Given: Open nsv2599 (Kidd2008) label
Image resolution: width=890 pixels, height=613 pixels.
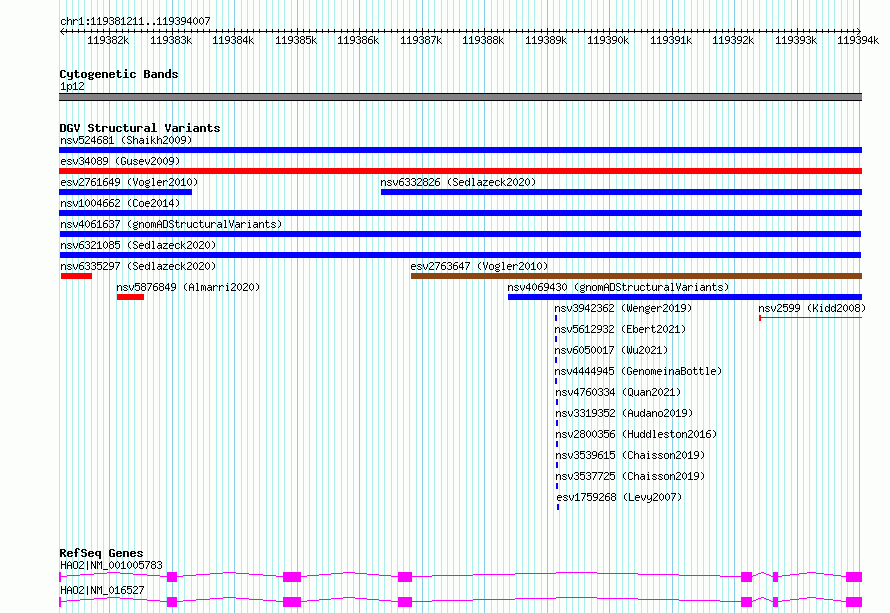Looking at the screenshot, I should click(812, 308).
